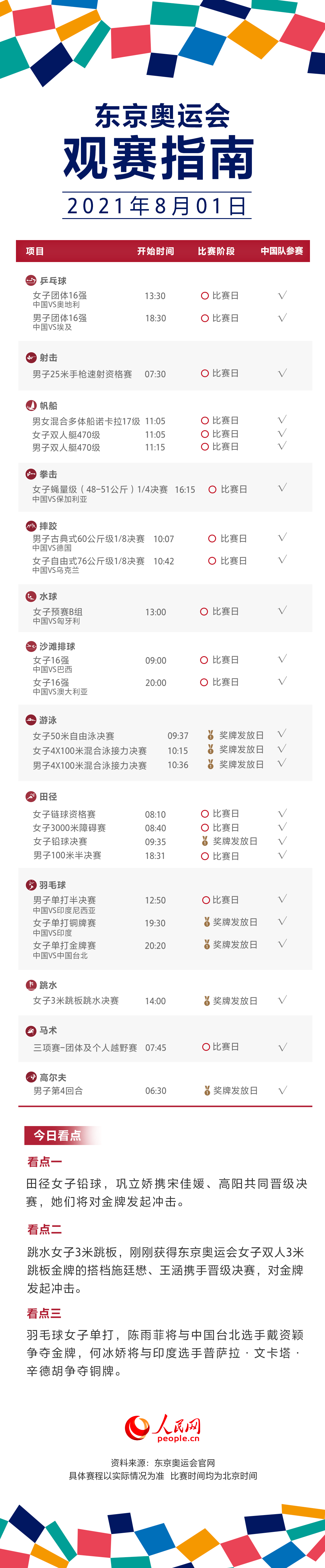Click the badminton (羽毛球) sport icon
Image resolution: width=325 pixels, height=1568 pixels.
pos(31,884)
